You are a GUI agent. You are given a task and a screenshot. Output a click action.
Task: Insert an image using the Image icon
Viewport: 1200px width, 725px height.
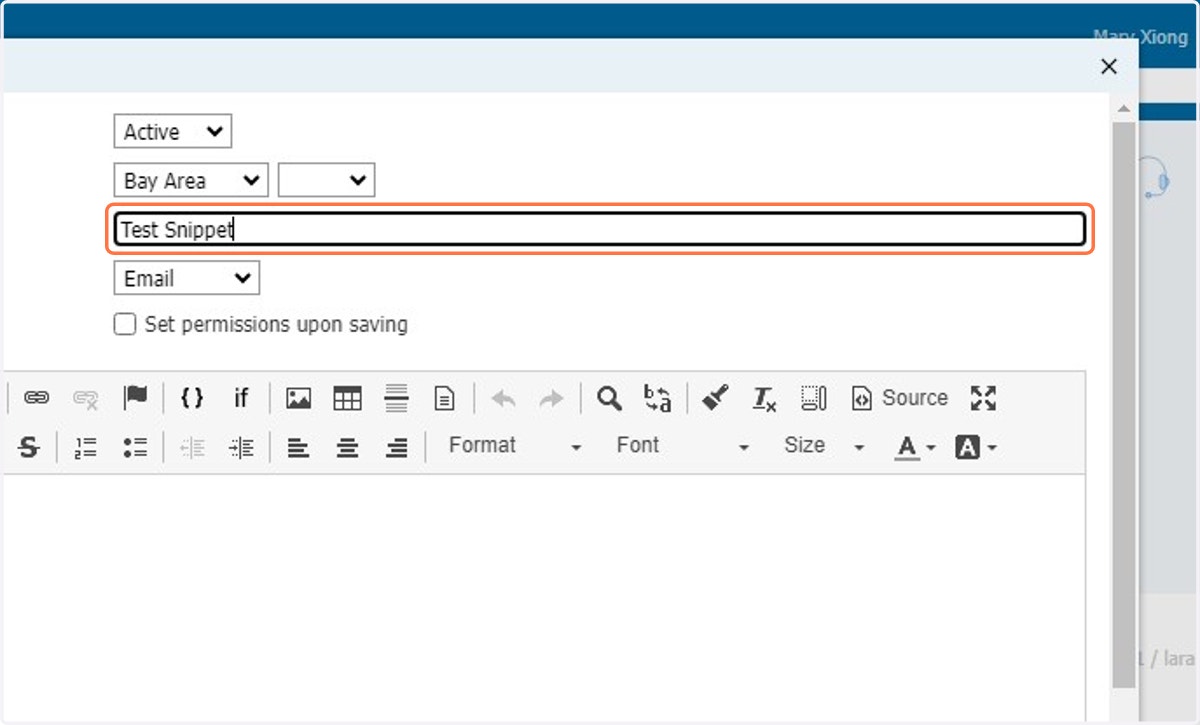pos(298,398)
